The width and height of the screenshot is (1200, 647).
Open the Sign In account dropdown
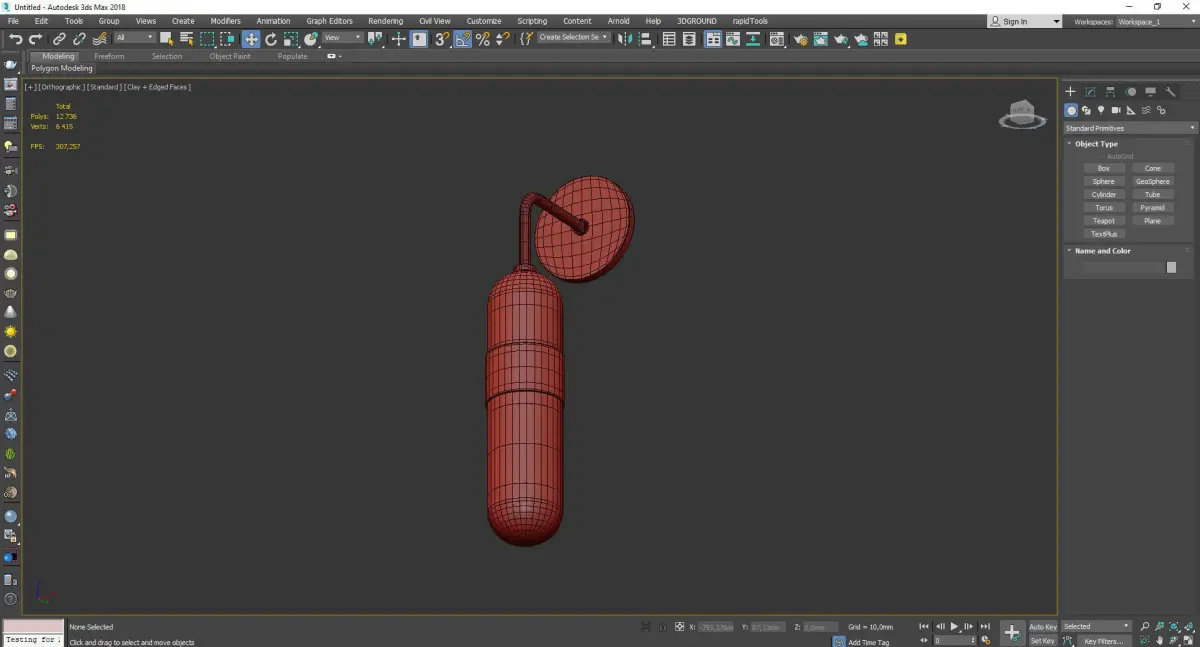[x=1025, y=21]
